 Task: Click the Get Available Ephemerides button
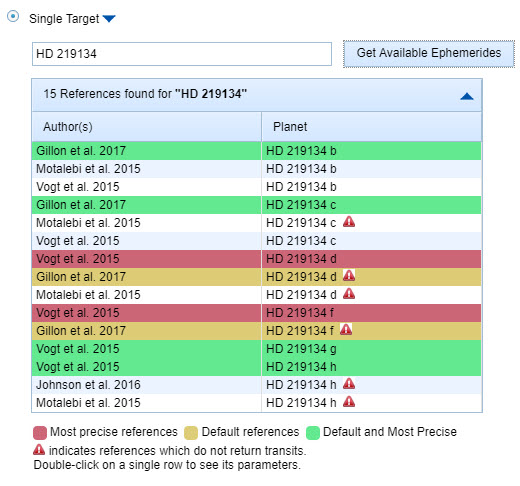tap(429, 53)
